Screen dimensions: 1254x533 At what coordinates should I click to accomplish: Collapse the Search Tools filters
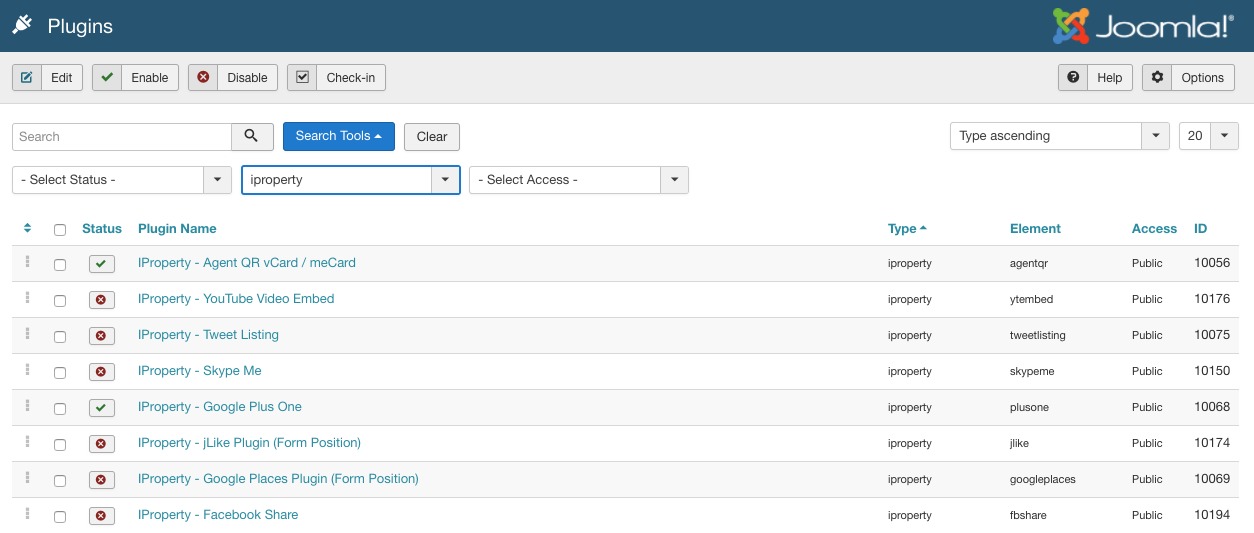339,136
